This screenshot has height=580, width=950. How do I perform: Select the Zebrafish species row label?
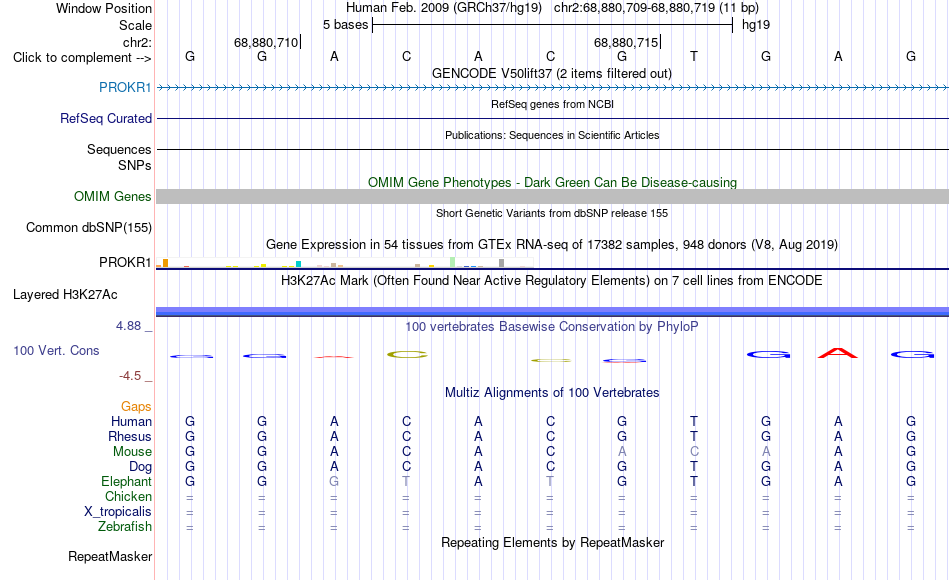[125, 526]
